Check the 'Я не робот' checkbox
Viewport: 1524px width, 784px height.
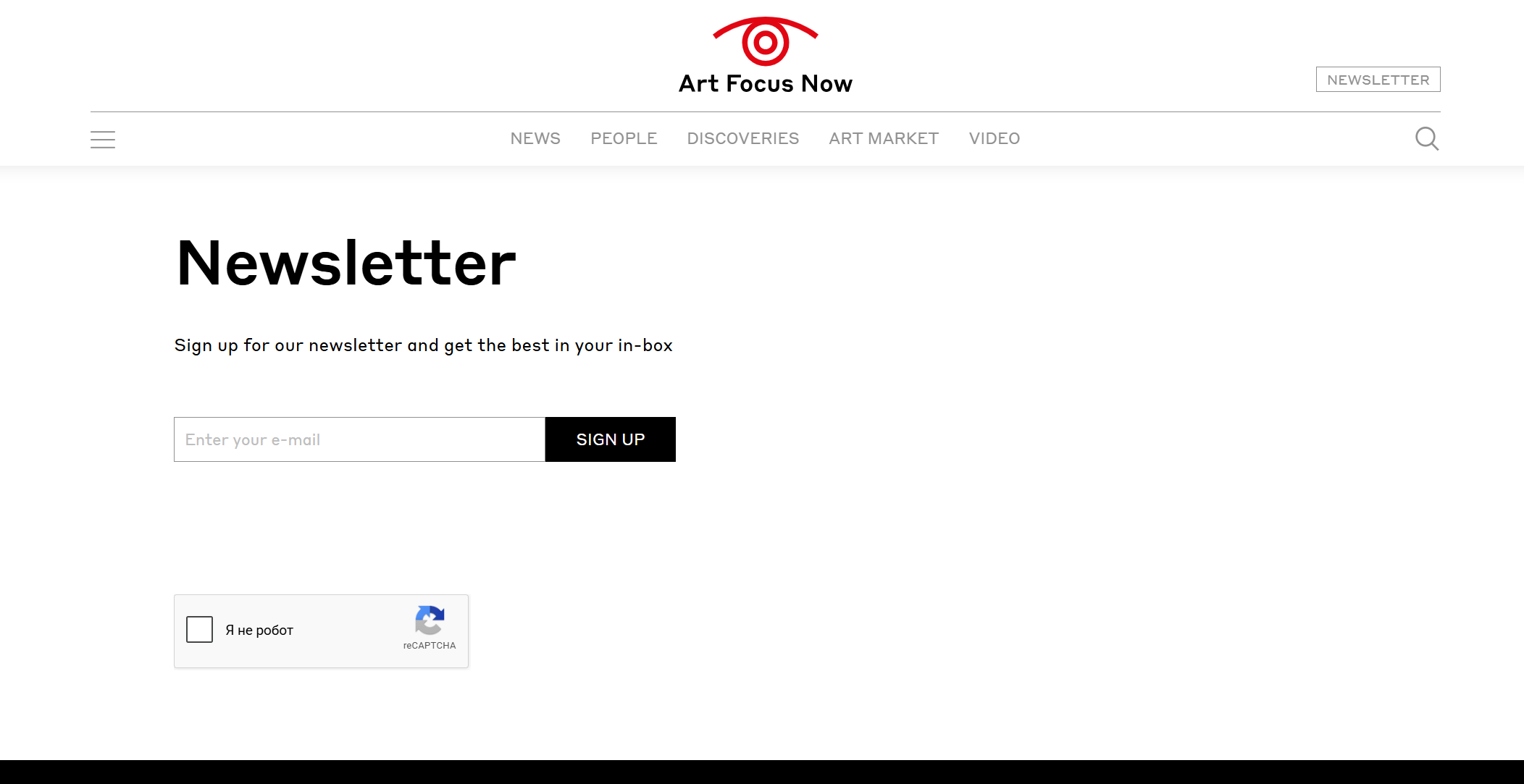[x=199, y=630]
